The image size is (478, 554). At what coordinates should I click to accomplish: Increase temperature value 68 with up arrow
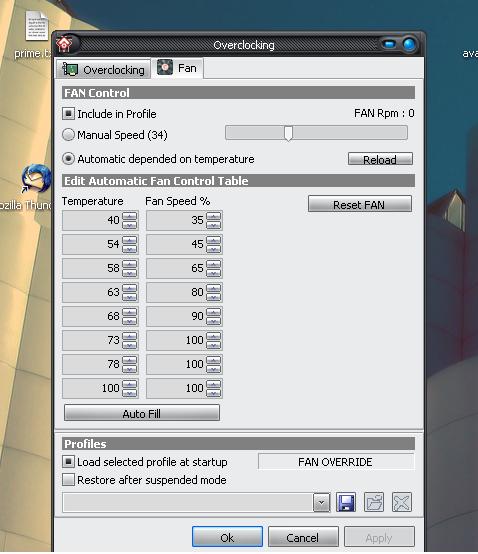(130, 312)
